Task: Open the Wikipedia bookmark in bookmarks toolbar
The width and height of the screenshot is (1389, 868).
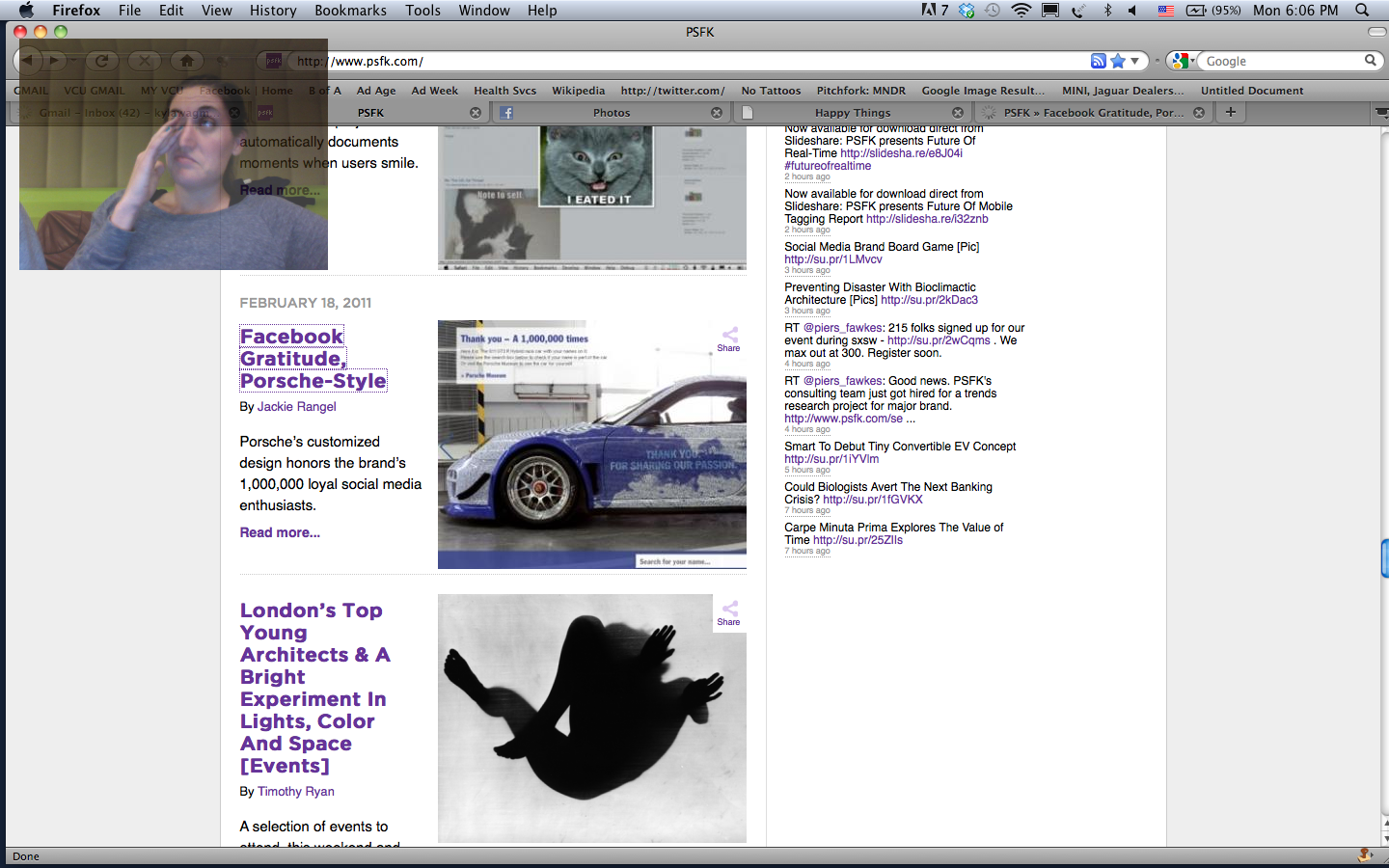Action: pos(578,91)
